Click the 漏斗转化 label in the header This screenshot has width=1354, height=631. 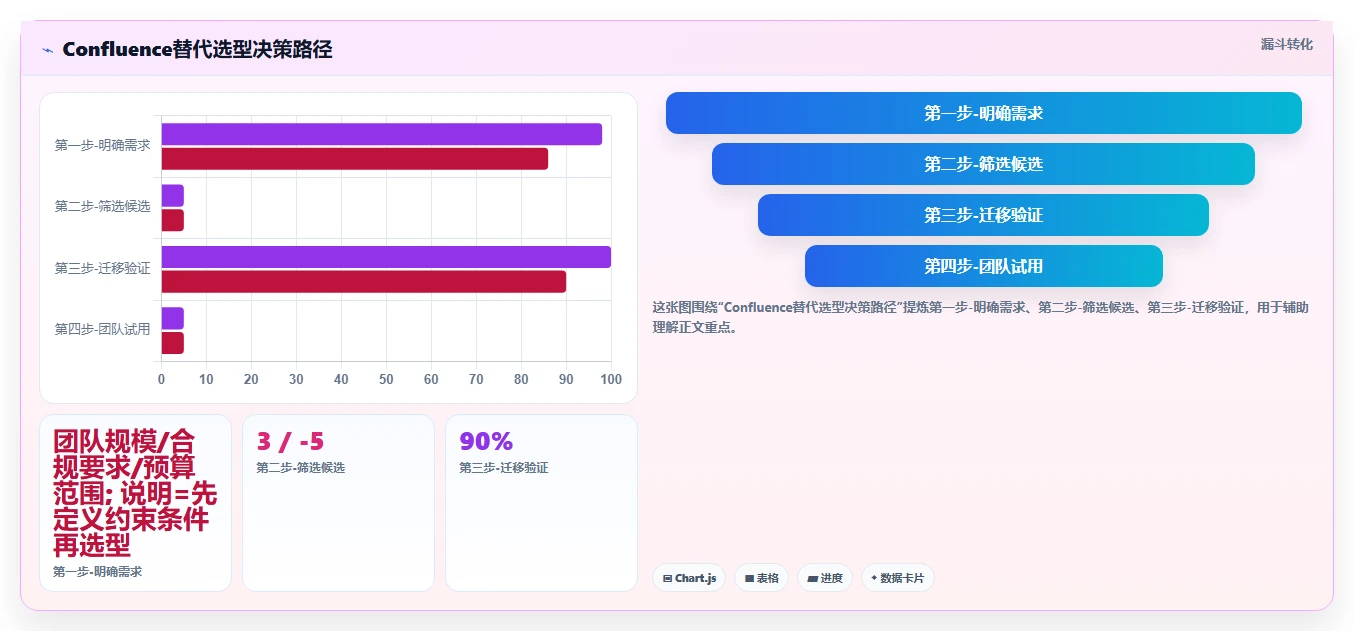click(1286, 44)
